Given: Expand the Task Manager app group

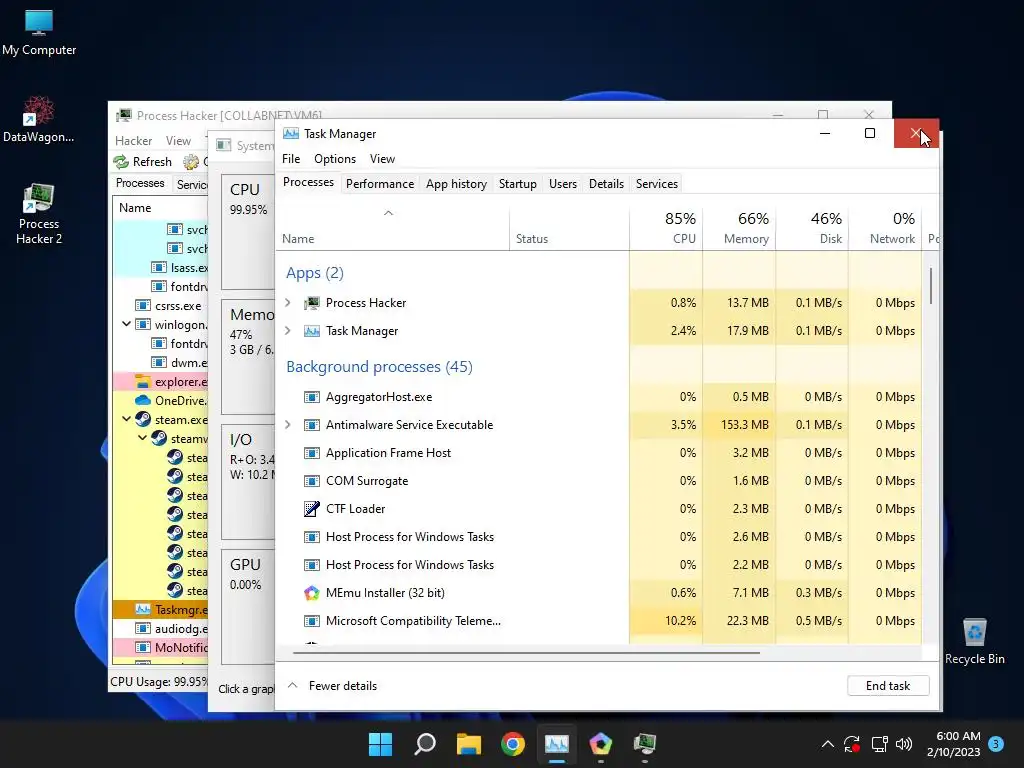Looking at the screenshot, I should (288, 331).
